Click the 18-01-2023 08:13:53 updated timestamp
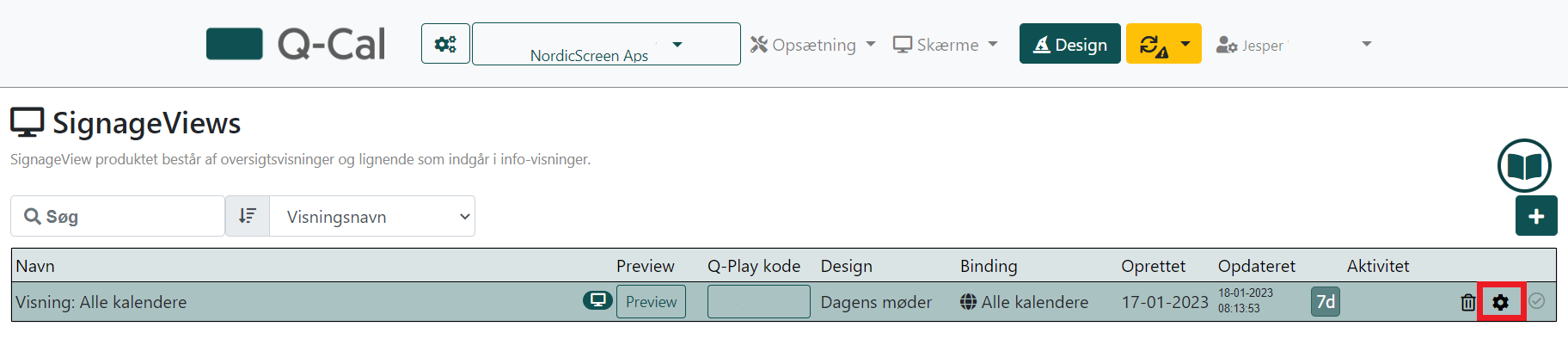The width and height of the screenshot is (1568, 339). point(1246,300)
